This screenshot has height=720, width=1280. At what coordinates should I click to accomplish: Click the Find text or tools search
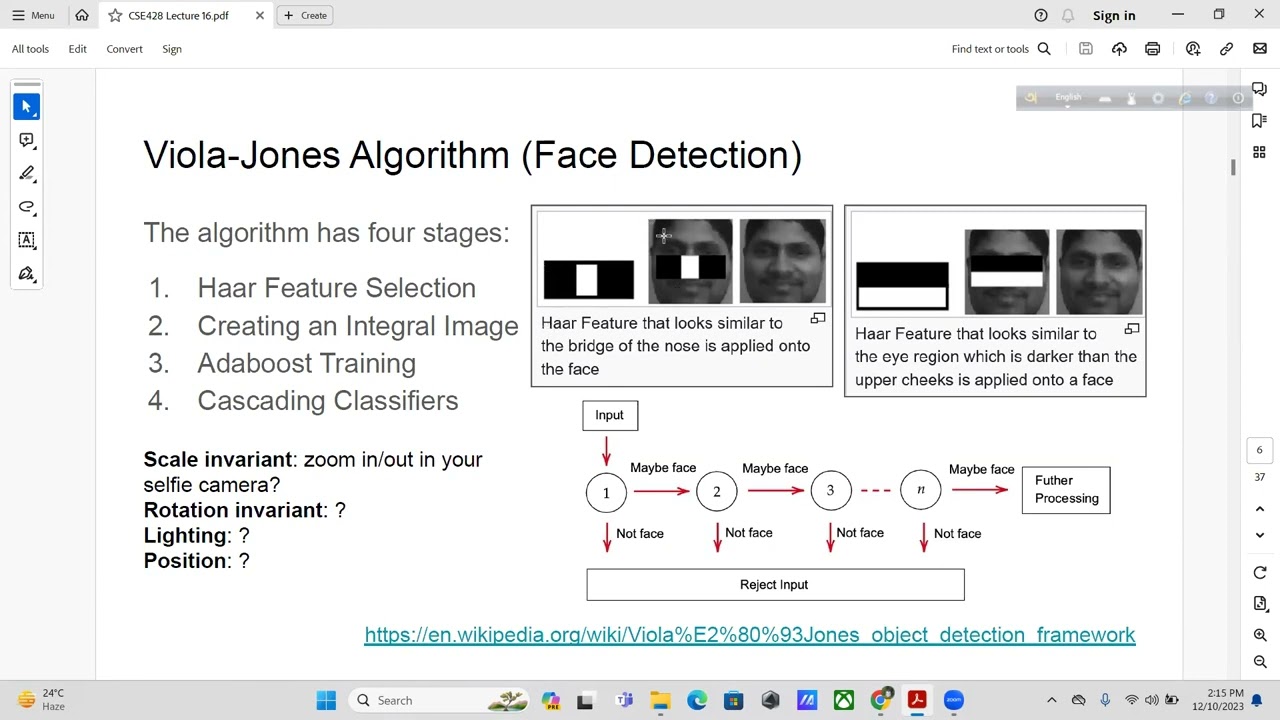pyautogui.click(x=1001, y=48)
